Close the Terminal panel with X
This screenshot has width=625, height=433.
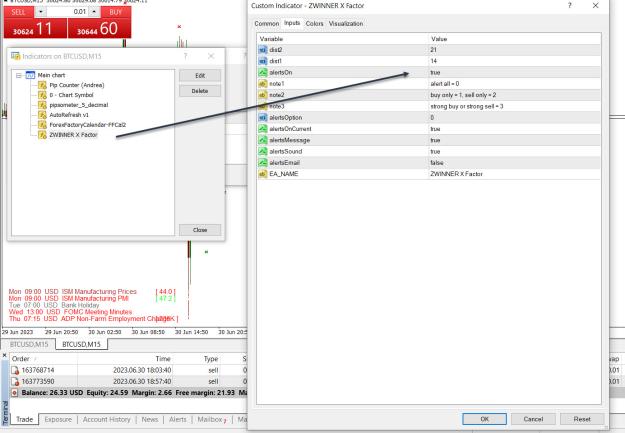tap(4, 355)
